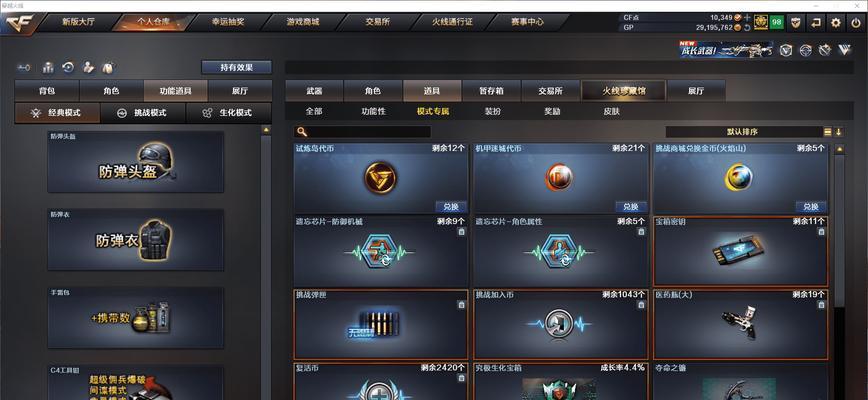Delete 遗忘芯片-防御机械 via trash icon

461,232
